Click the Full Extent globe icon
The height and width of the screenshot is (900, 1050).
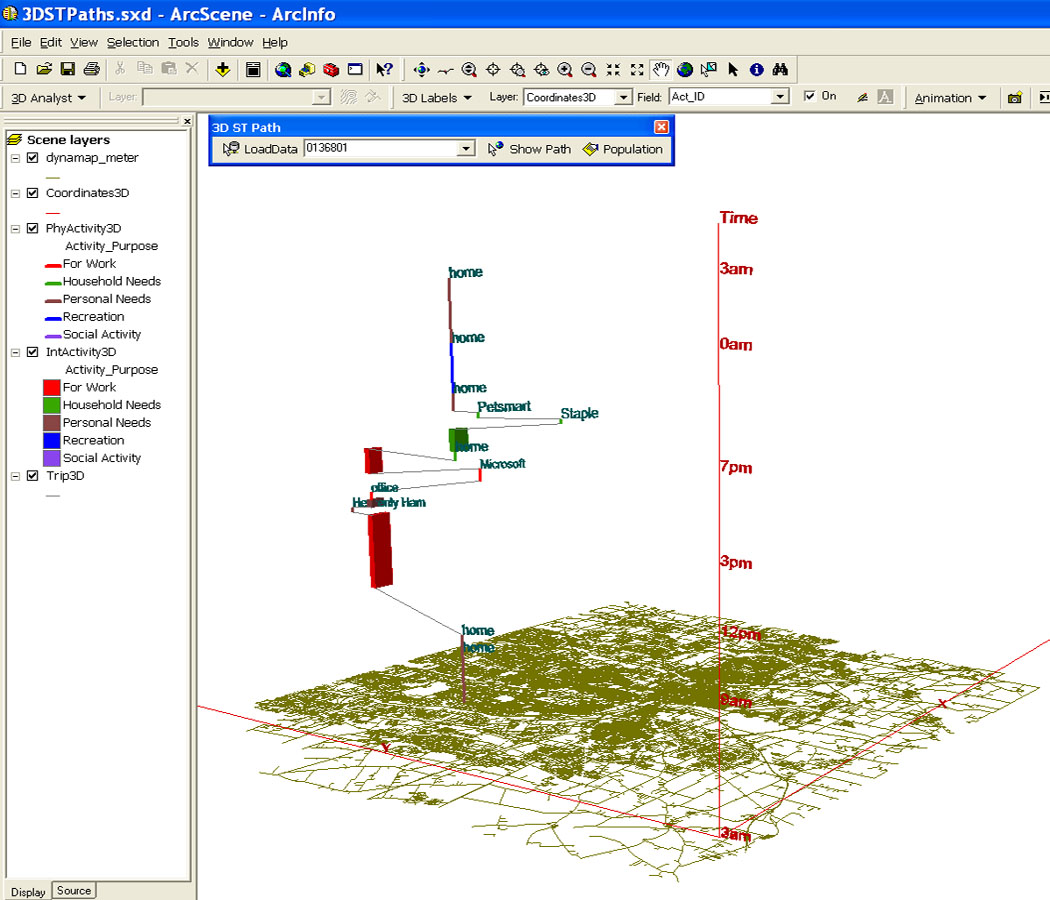point(685,69)
